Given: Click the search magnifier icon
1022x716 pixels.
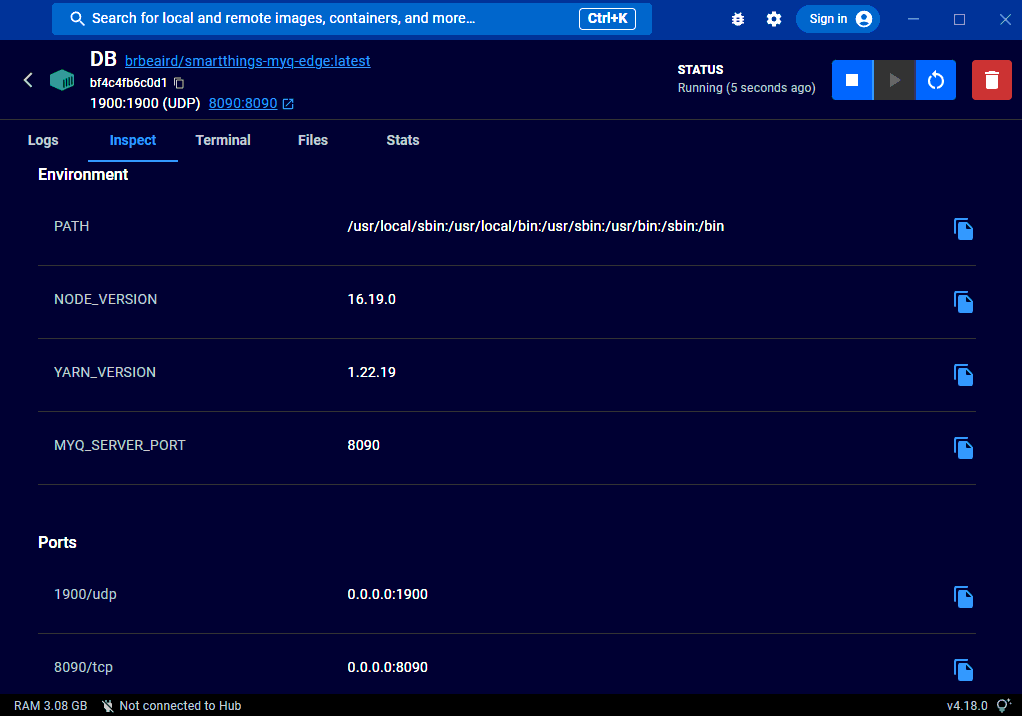Looking at the screenshot, I should tap(77, 18).
